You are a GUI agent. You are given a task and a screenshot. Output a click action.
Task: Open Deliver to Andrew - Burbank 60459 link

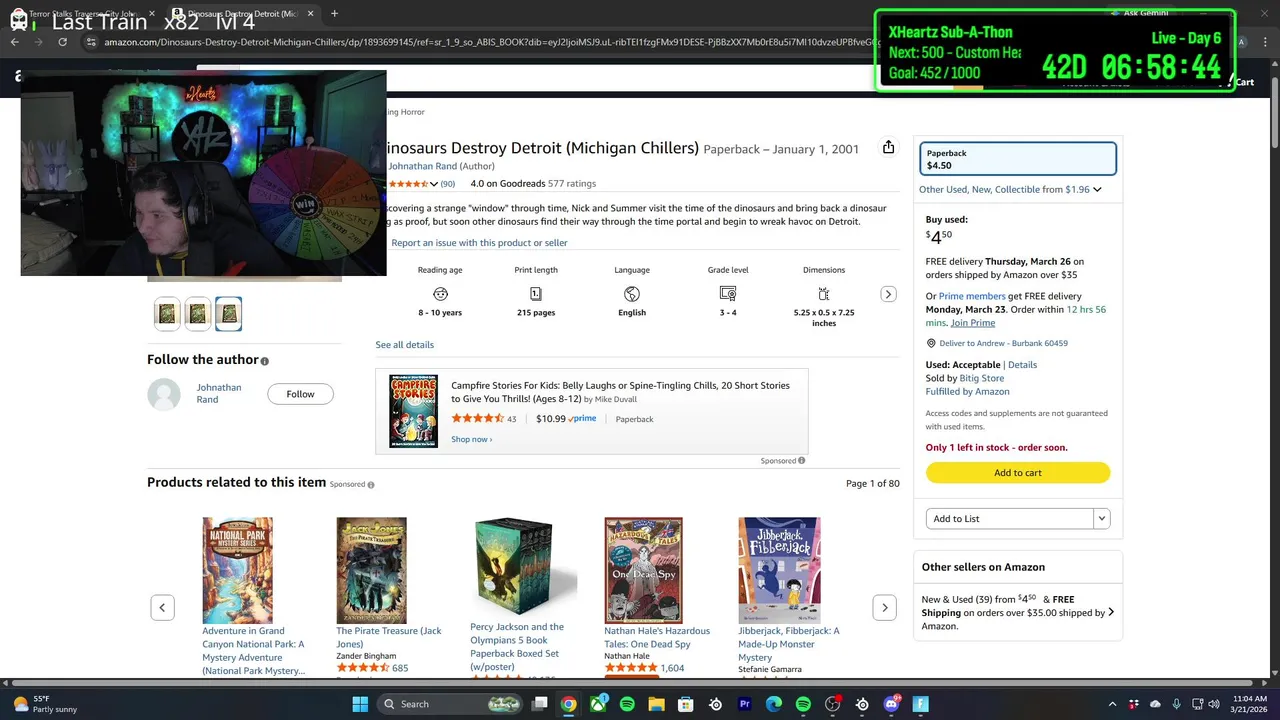(1003, 343)
